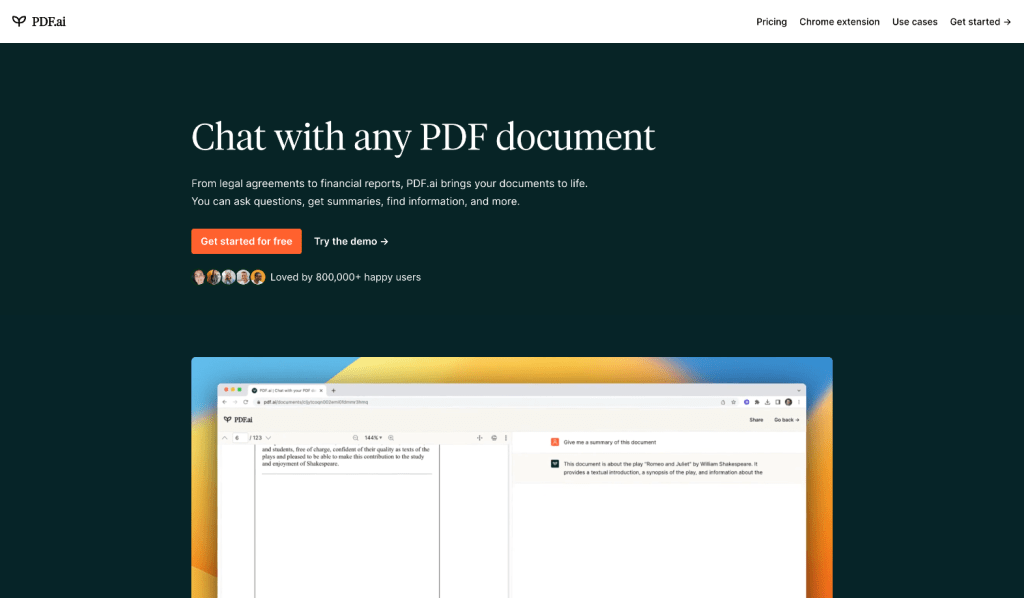1024x598 pixels.
Task: Click the line "From legal agreements to financial reports"
Action: [x=389, y=183]
